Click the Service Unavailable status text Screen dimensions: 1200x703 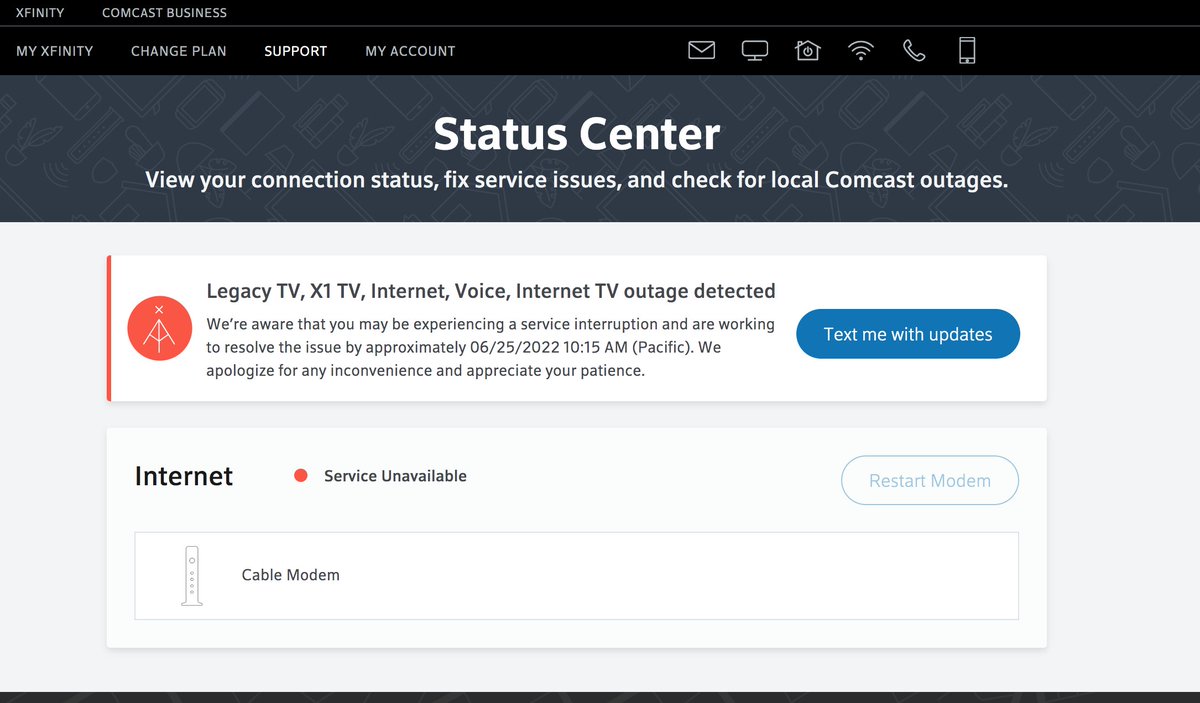tap(395, 476)
